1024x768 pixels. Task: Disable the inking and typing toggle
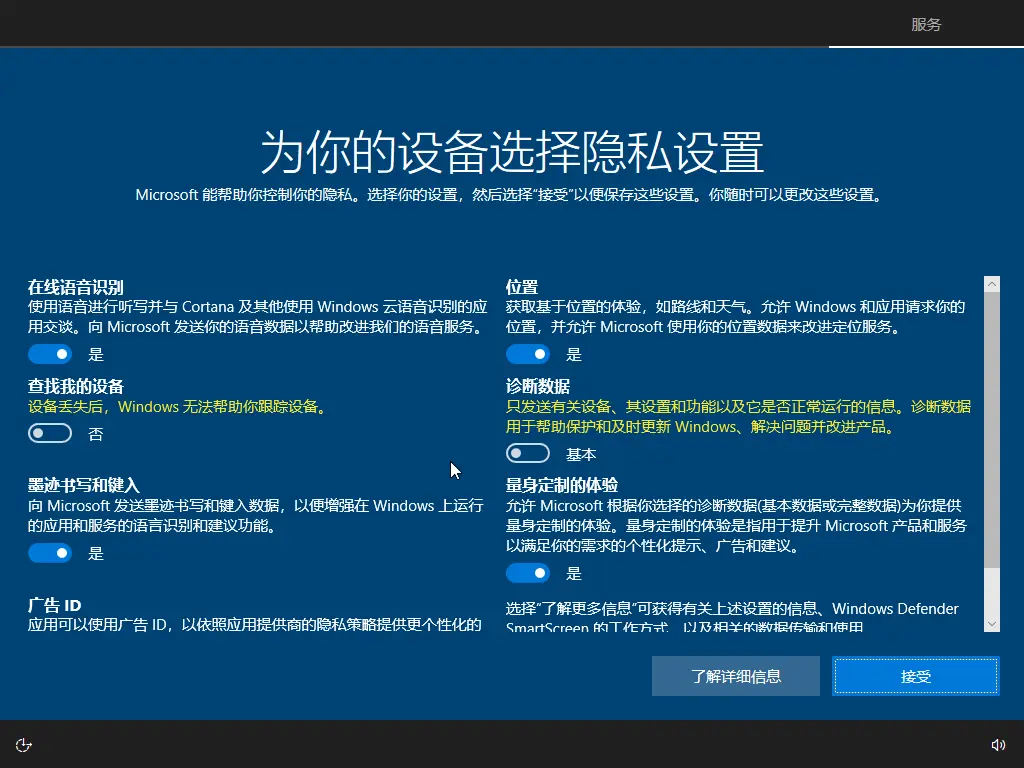(x=50, y=553)
